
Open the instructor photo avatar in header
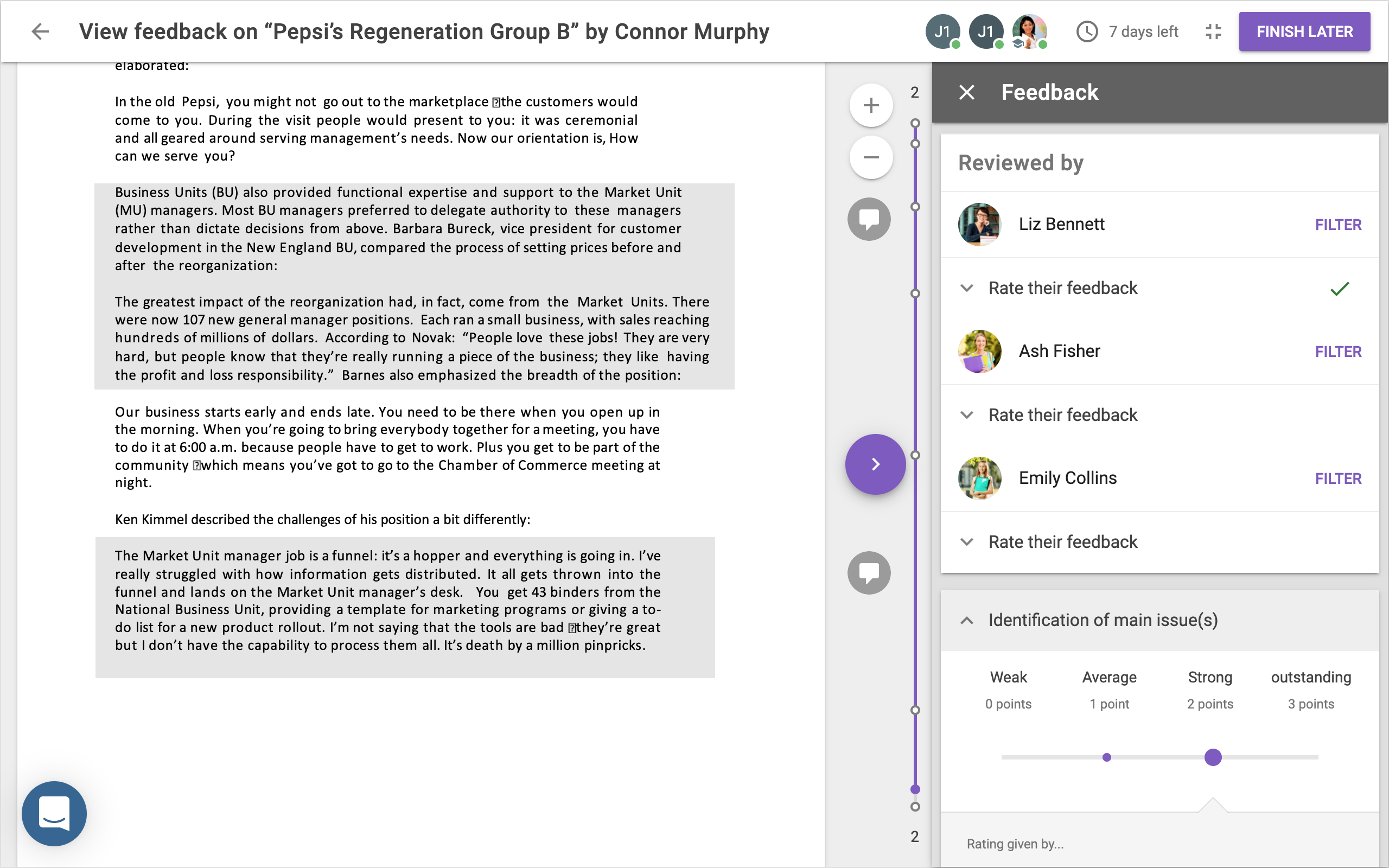pyautogui.click(x=1030, y=31)
